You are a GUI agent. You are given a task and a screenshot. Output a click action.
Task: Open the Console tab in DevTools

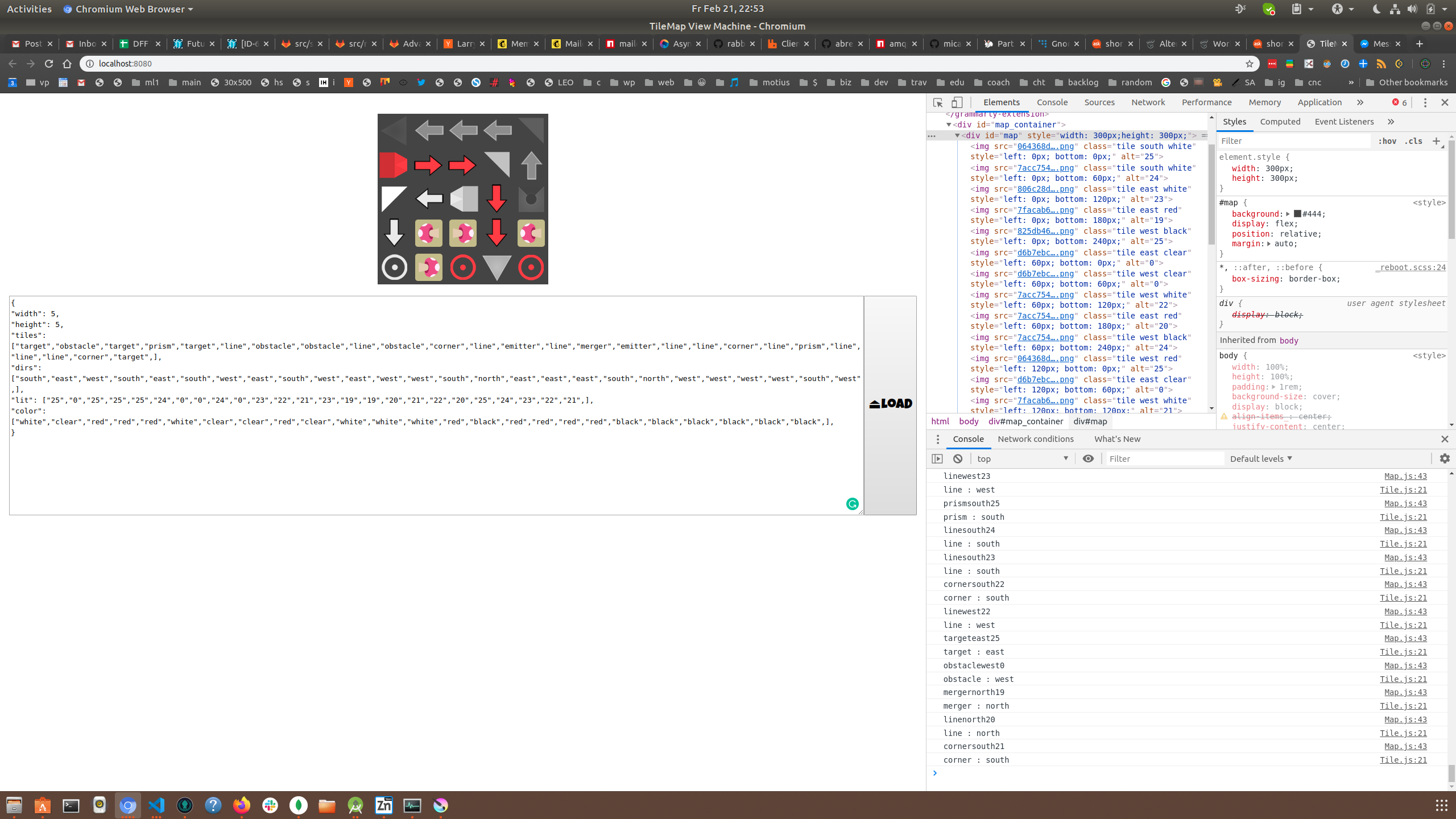point(1052,102)
